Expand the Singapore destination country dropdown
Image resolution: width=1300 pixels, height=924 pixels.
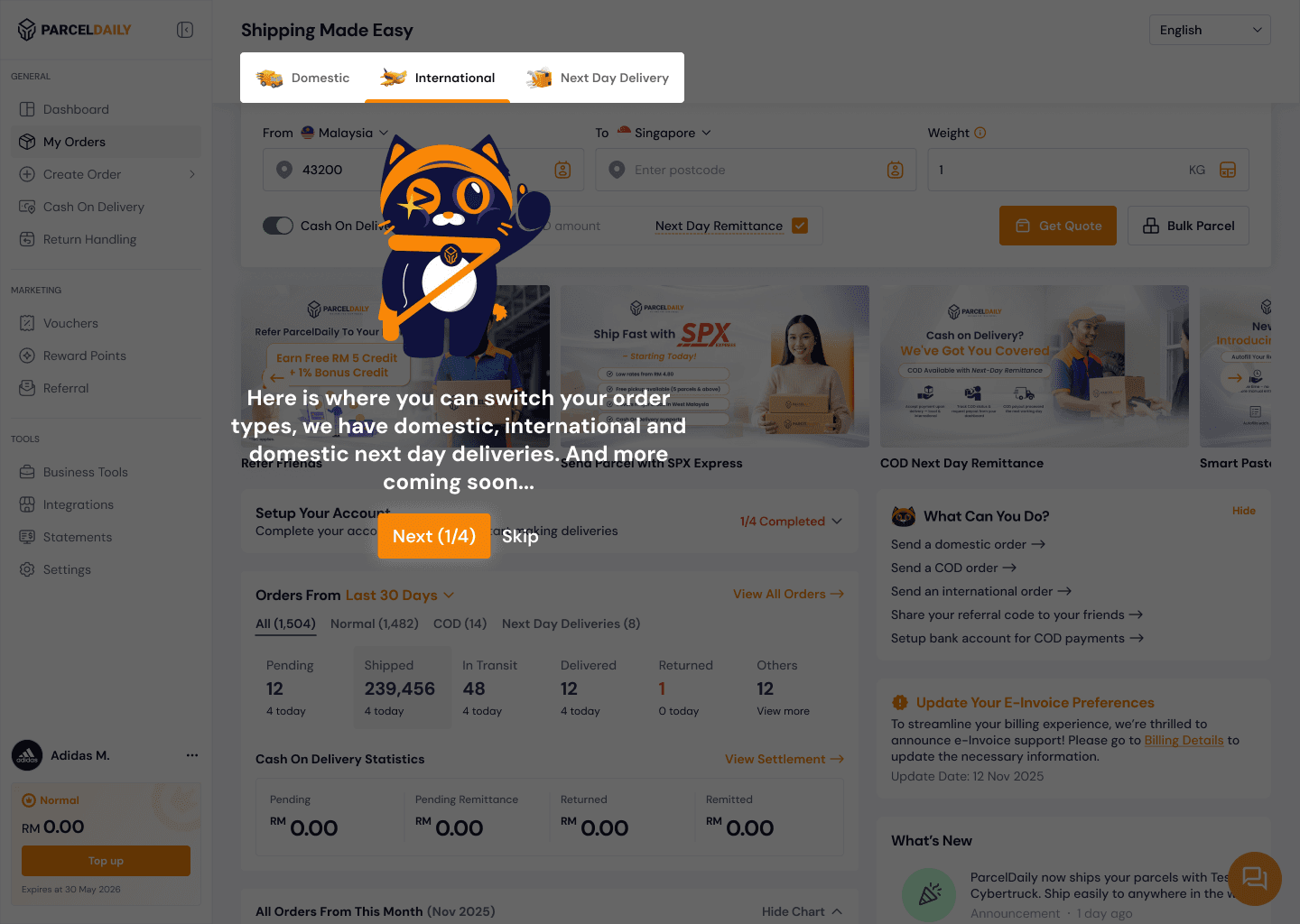pyautogui.click(x=664, y=133)
